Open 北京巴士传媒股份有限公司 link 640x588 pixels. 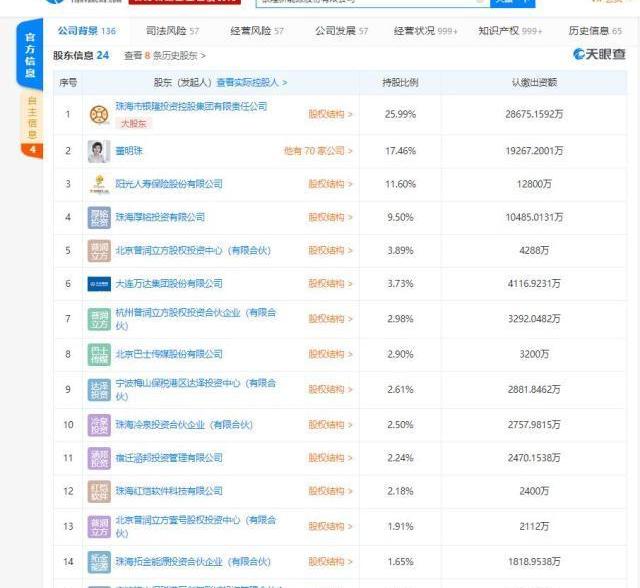169,354
